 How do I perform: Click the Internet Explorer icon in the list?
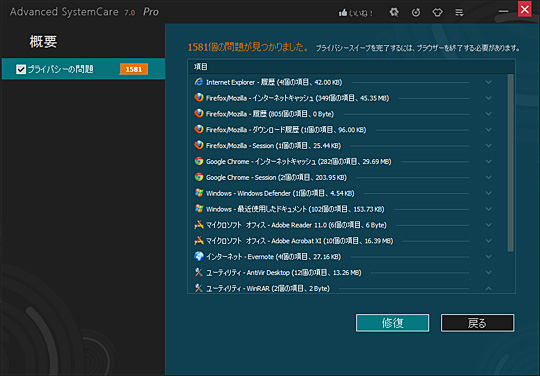pos(199,82)
